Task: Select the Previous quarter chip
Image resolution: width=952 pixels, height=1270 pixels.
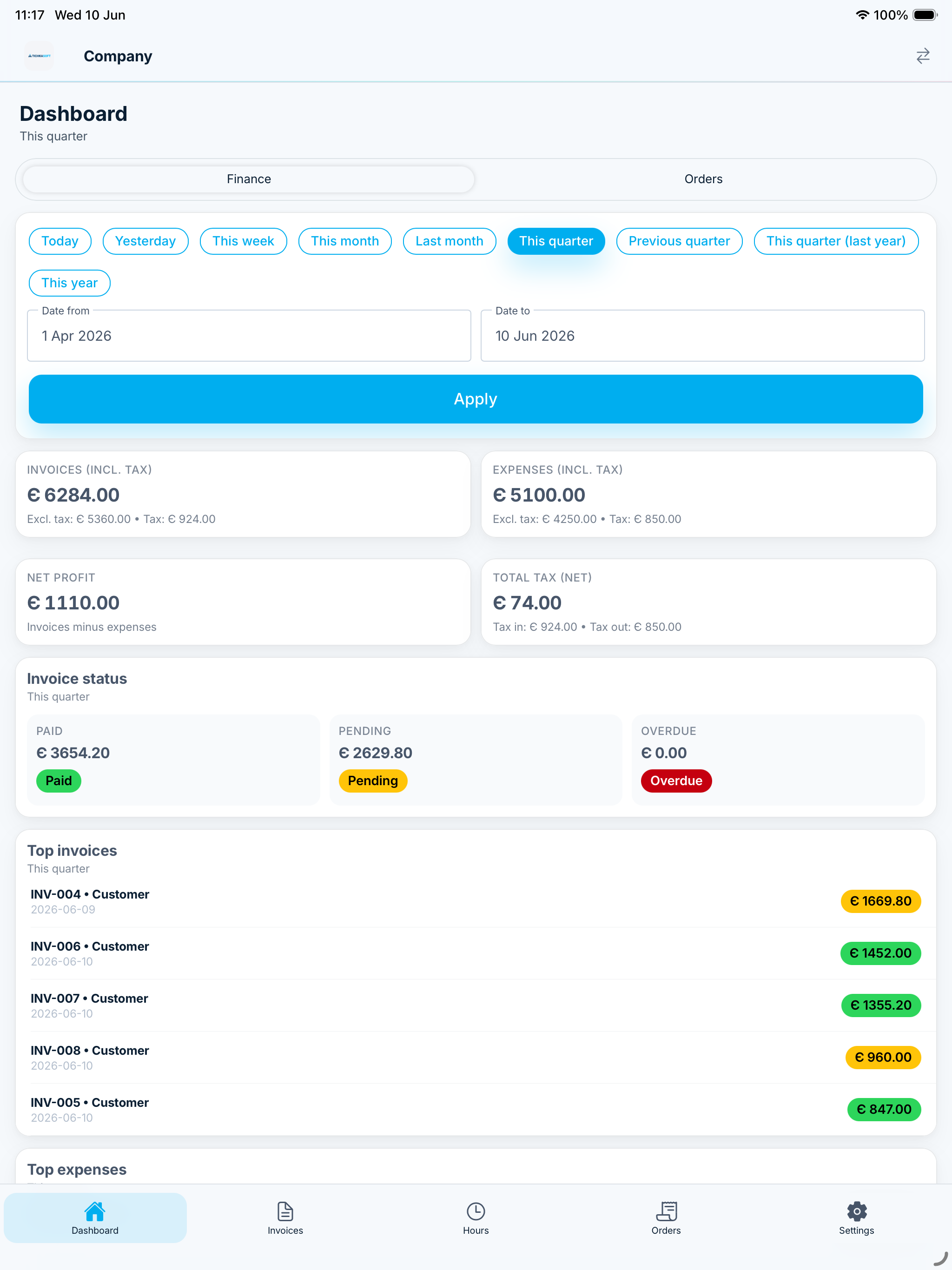Action: point(679,241)
